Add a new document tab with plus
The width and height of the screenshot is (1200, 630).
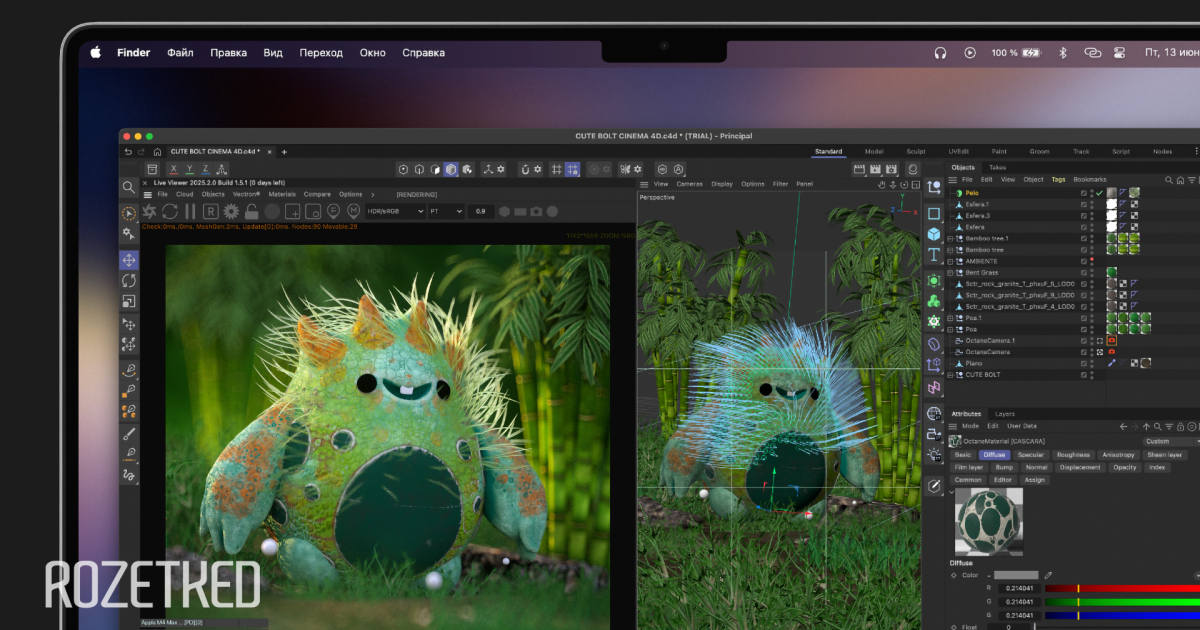[284, 151]
